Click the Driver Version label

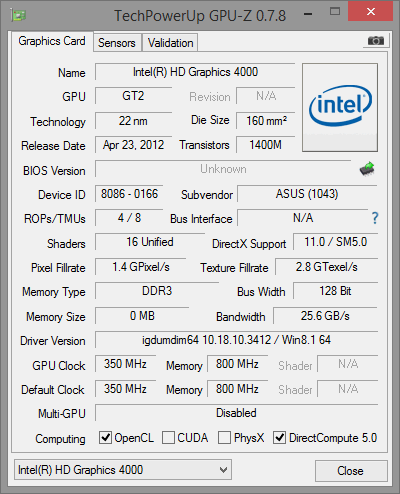53,341
